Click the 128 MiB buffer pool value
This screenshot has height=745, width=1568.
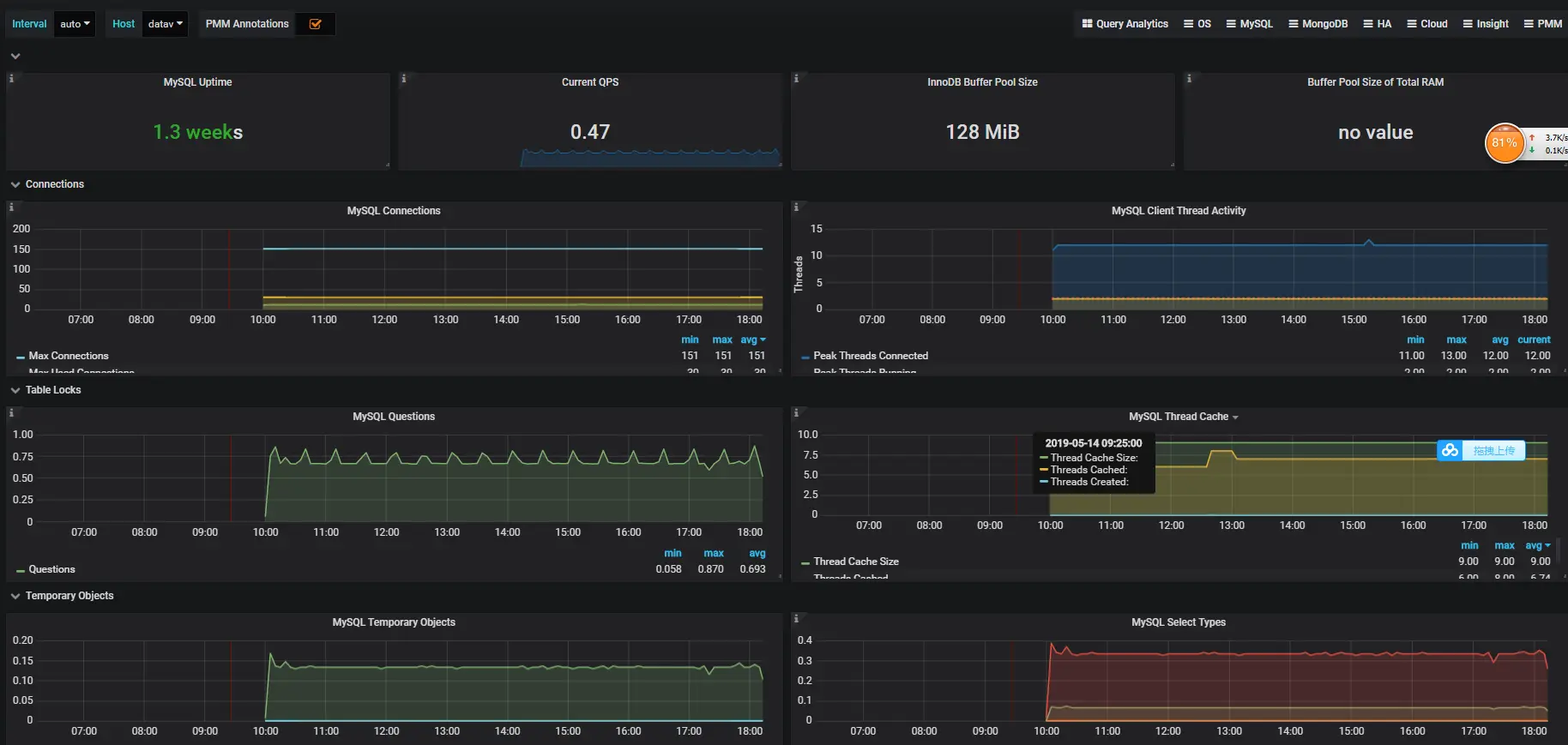click(x=982, y=132)
